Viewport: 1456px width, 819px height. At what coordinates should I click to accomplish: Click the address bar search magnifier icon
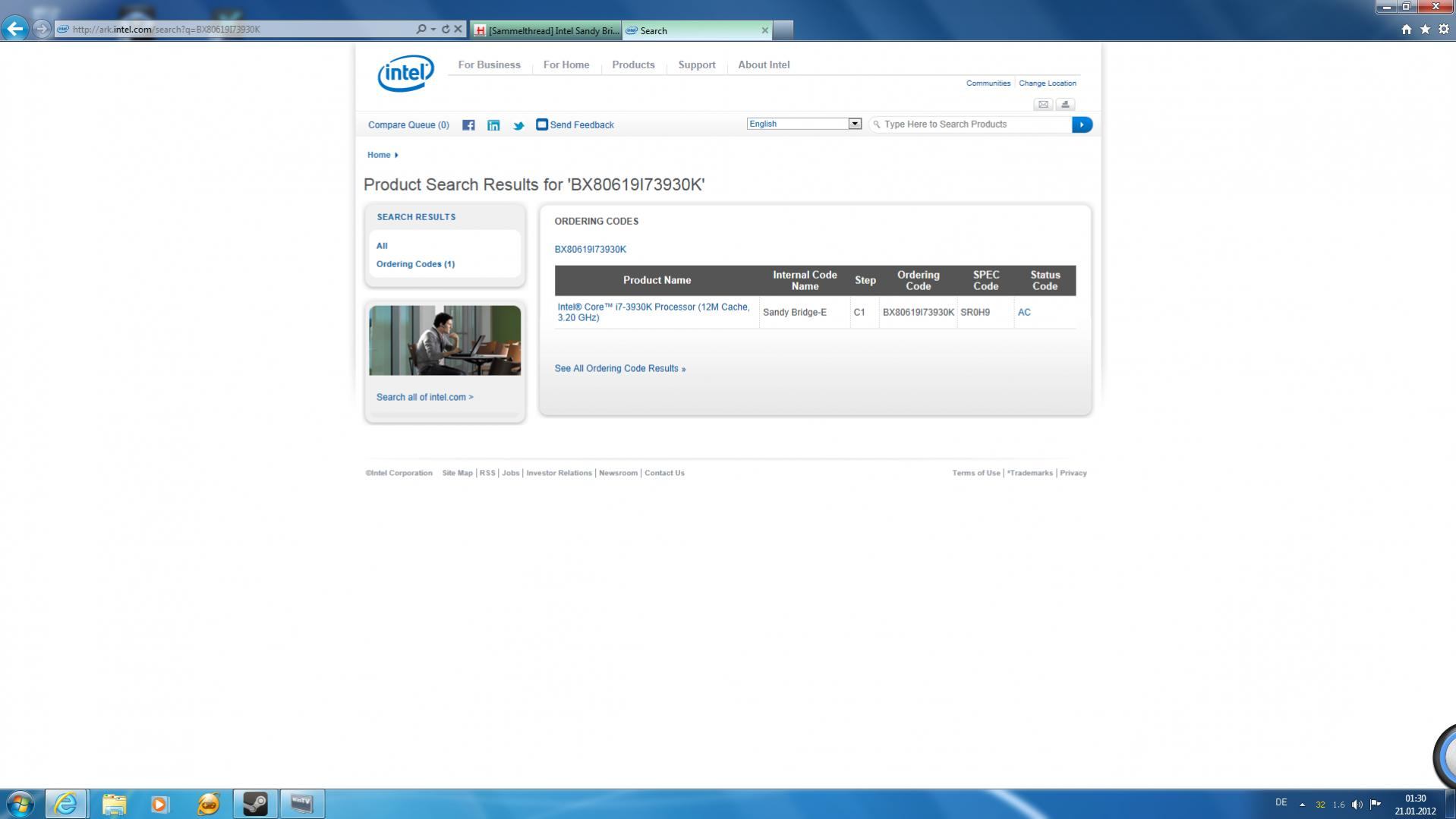coord(421,29)
